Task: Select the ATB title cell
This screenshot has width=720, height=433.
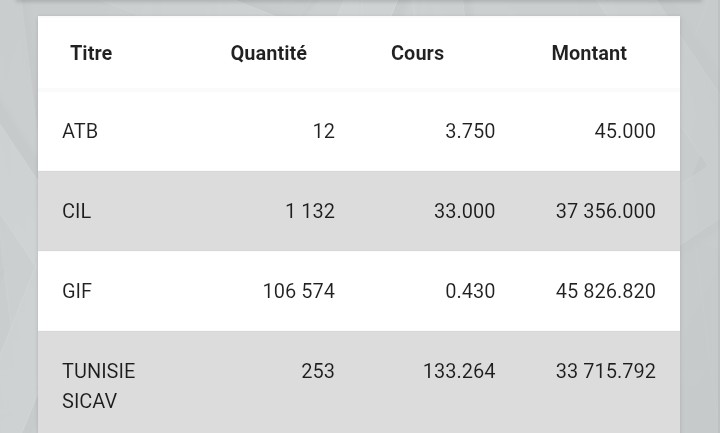Action: [x=80, y=131]
